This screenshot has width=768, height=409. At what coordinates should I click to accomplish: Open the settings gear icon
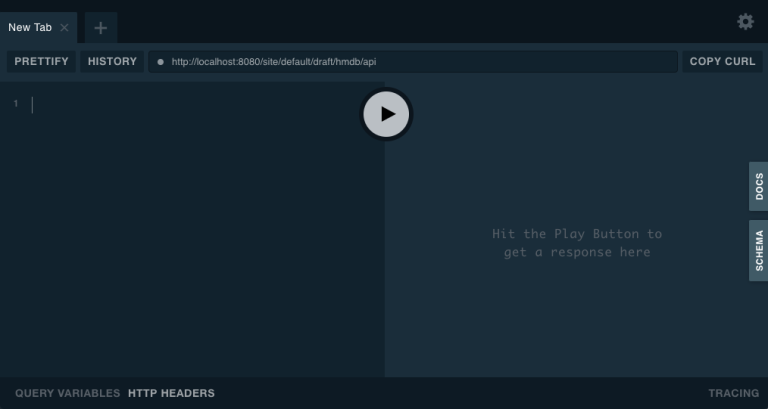tap(745, 21)
